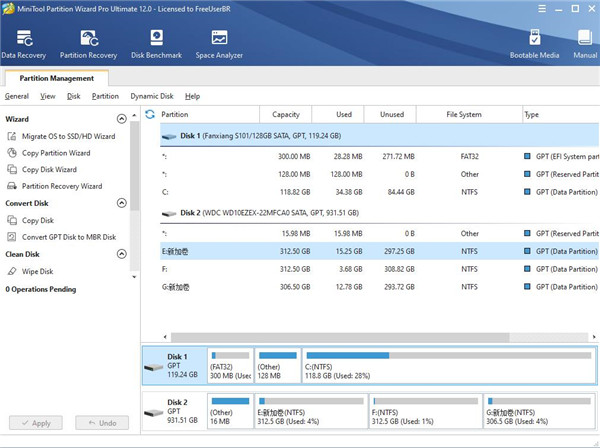Click the Undo button
The image size is (600, 448).
click(x=101, y=424)
